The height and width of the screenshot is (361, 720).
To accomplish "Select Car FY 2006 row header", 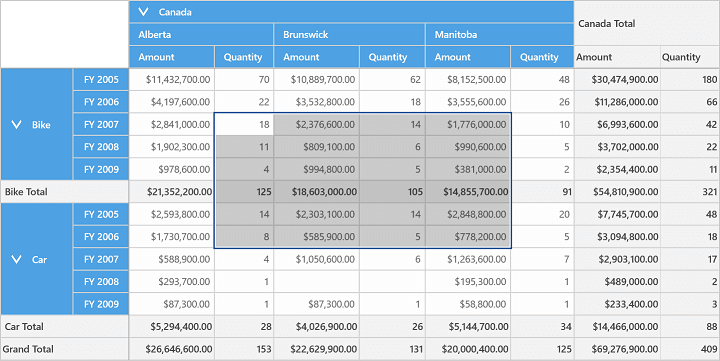I will [x=101, y=237].
